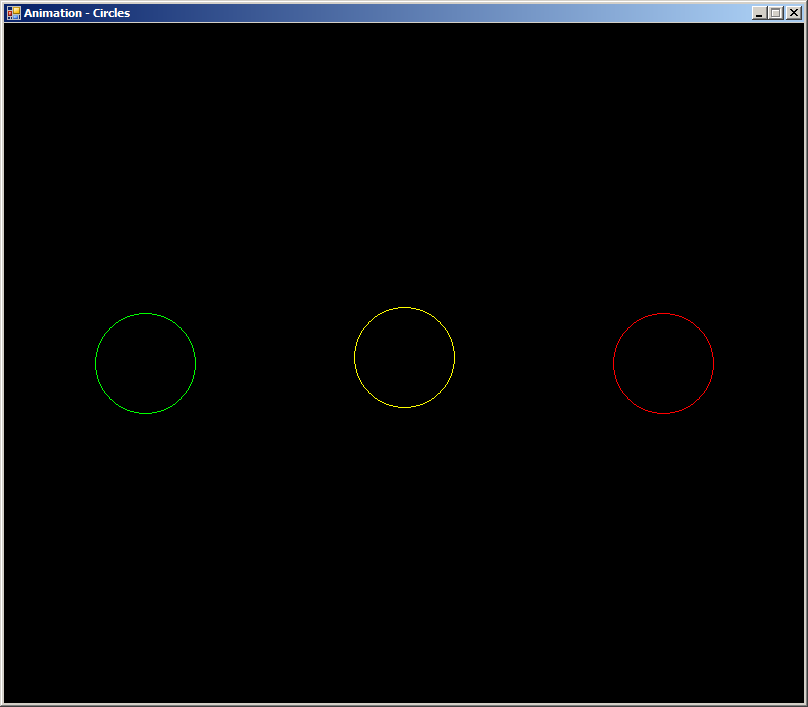Screen dimensions: 808x707
Task: Minimize the Animation - Circles window
Action: pyautogui.click(x=759, y=13)
